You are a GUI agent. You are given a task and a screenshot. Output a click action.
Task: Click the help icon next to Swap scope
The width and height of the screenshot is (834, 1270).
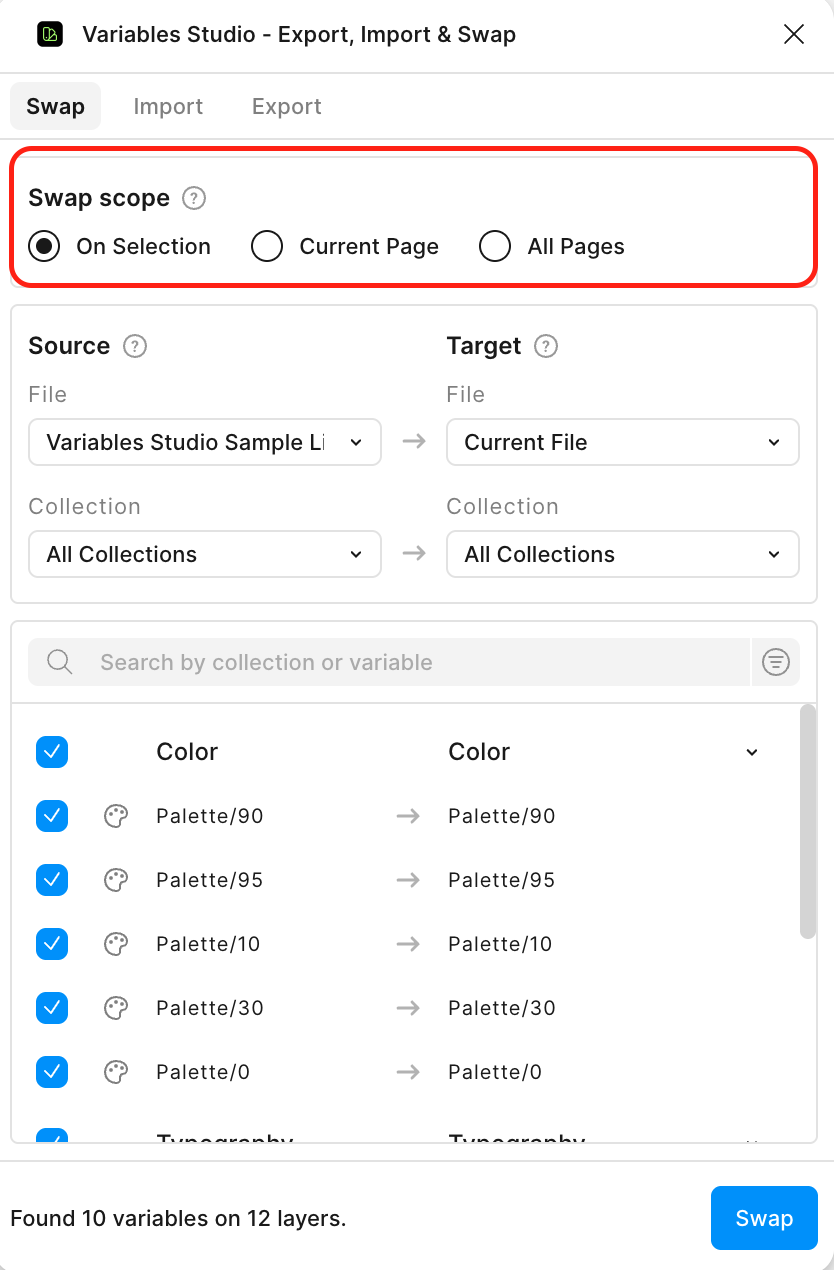pyautogui.click(x=194, y=198)
